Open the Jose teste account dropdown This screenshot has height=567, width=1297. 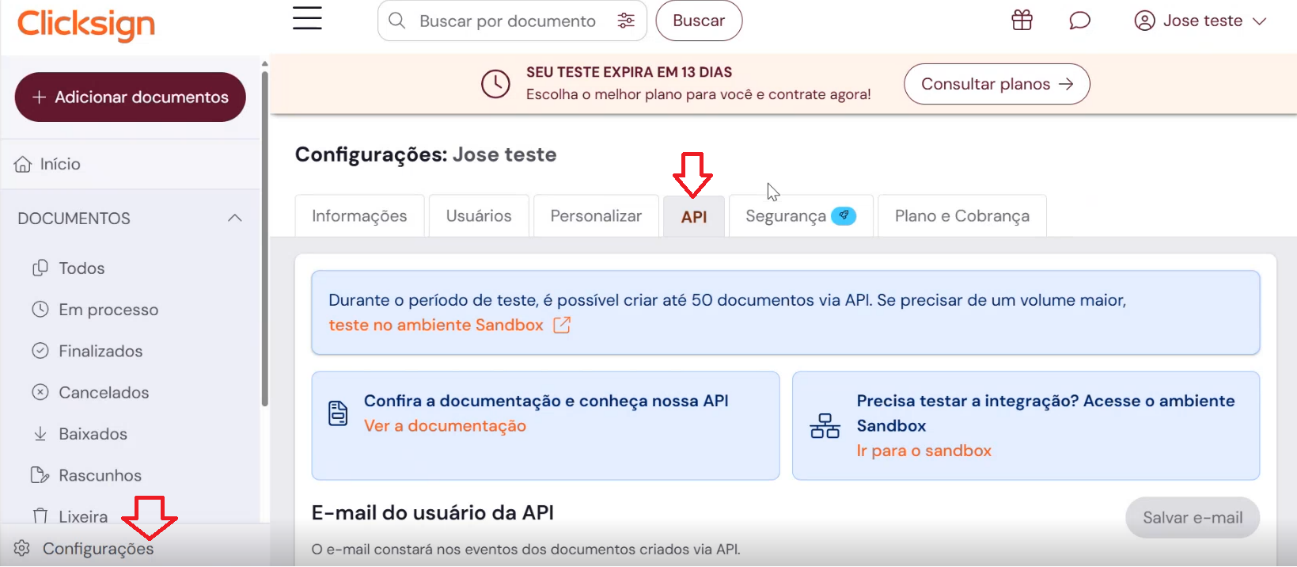(1200, 21)
